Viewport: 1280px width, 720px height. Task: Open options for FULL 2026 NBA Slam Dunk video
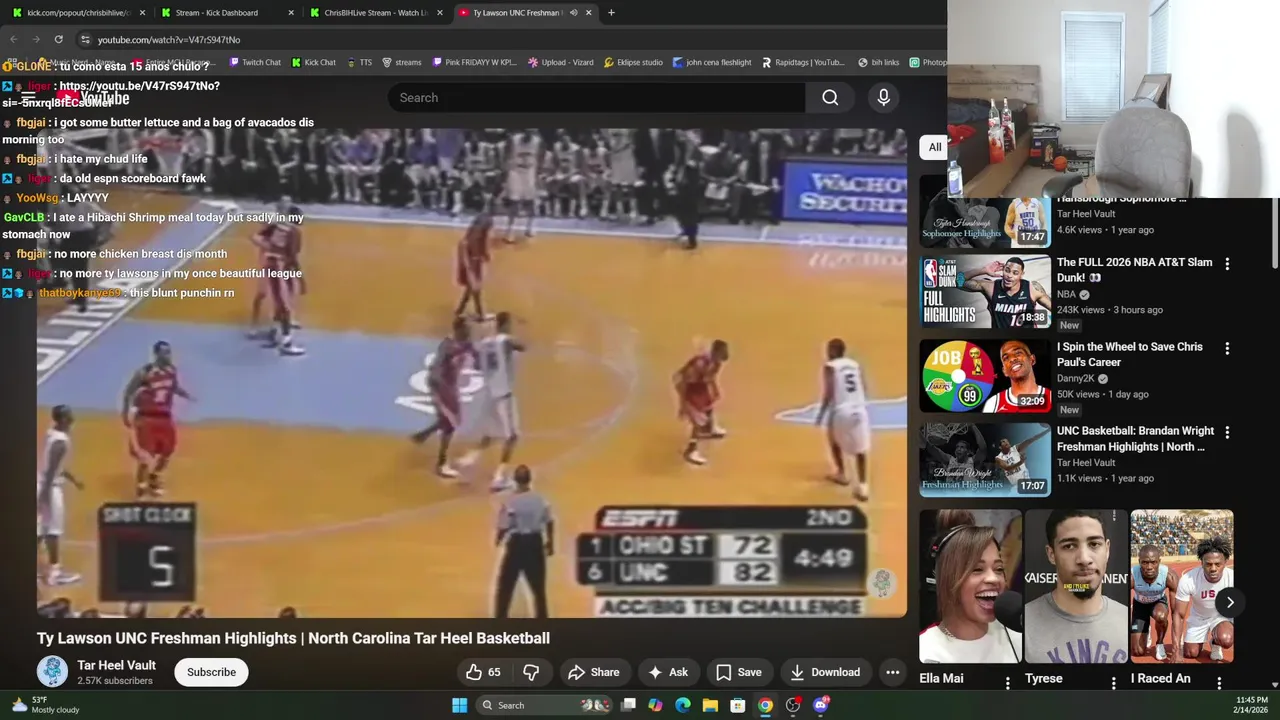point(1227,264)
